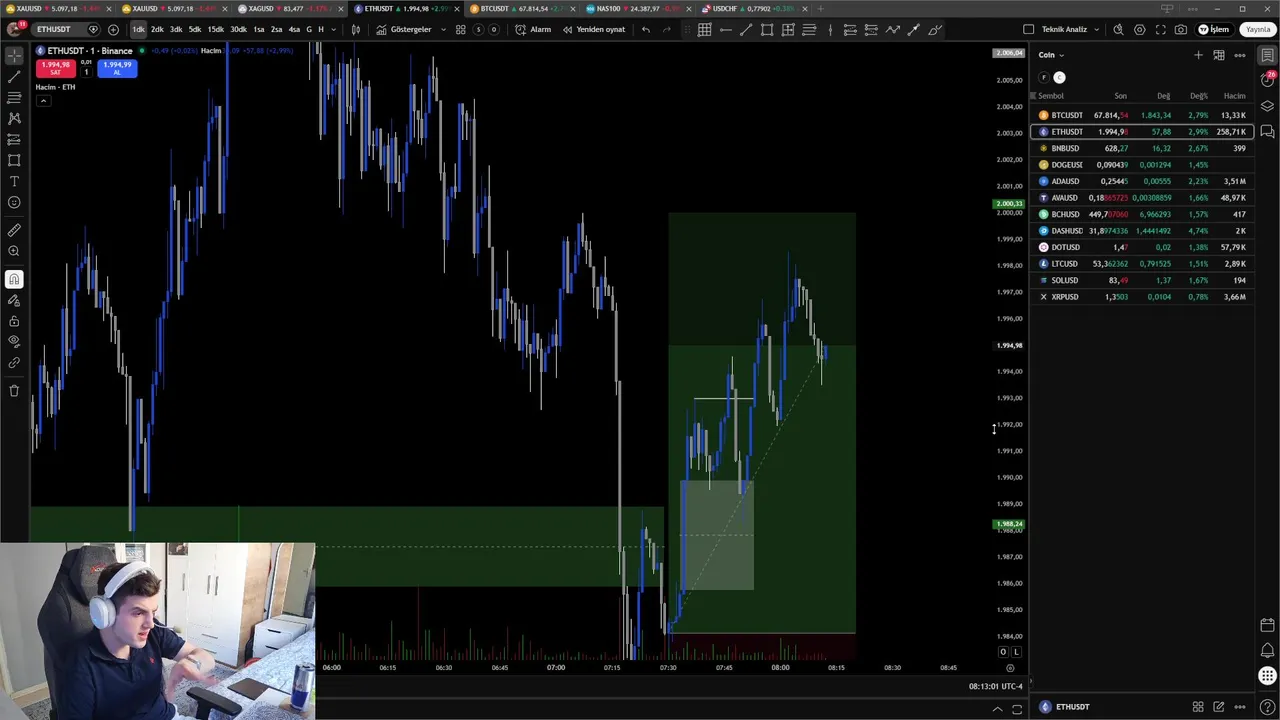The width and height of the screenshot is (1280, 720).
Task: Click the blue AL buy button
Action: click(x=117, y=68)
